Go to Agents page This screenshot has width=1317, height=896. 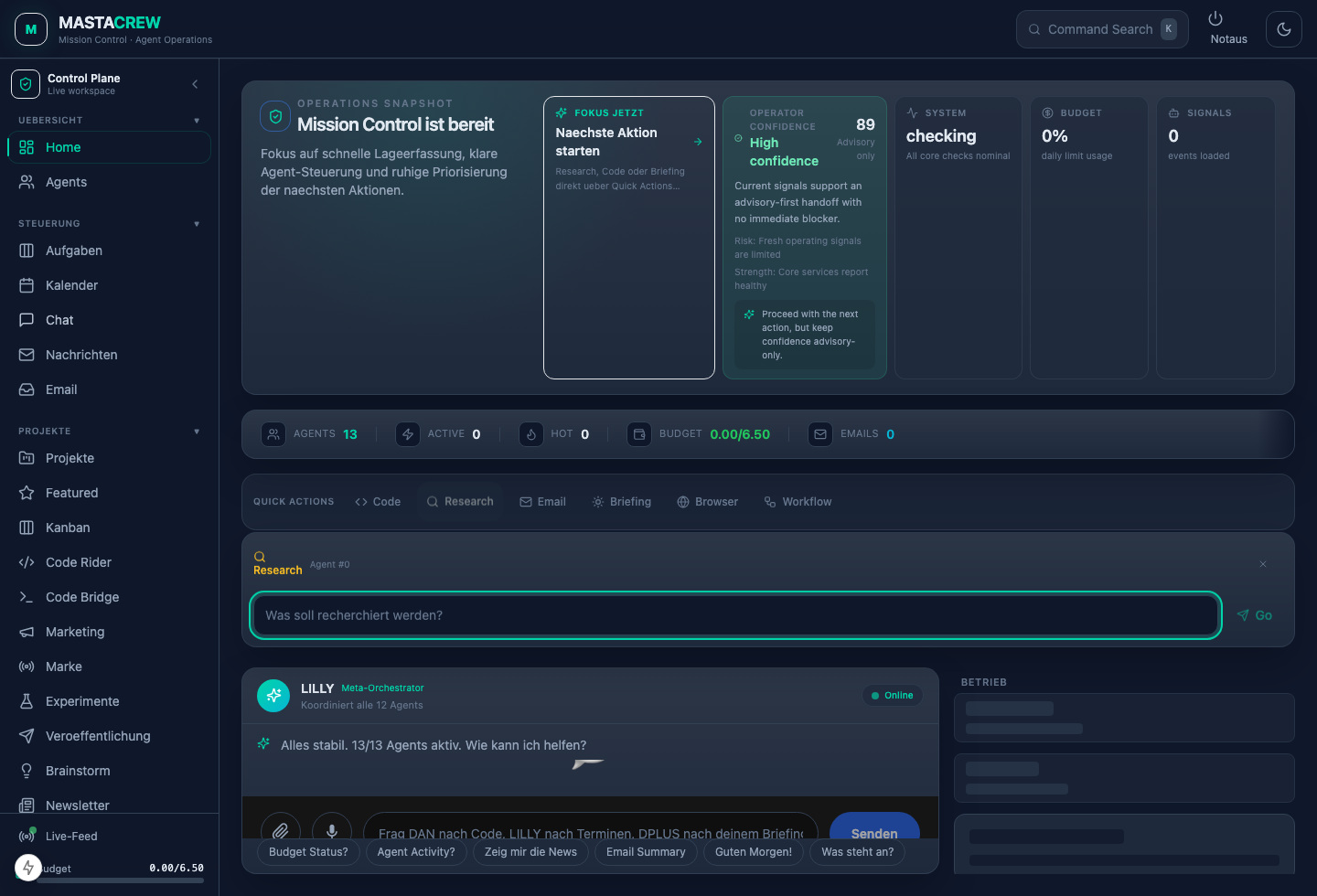110,182
